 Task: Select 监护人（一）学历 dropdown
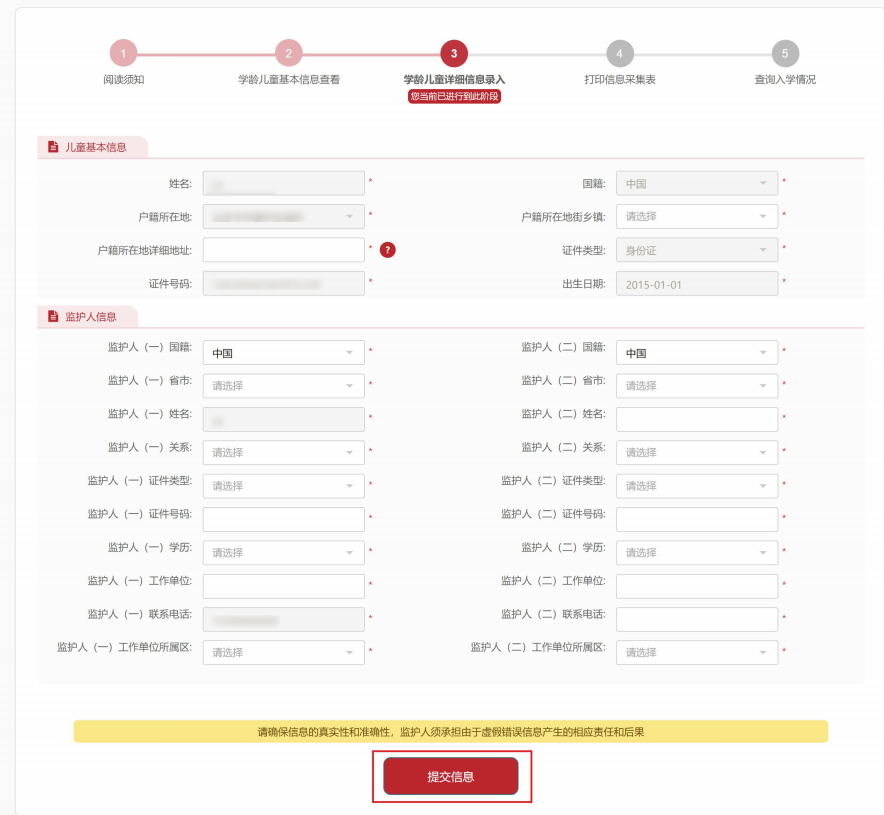(283, 553)
